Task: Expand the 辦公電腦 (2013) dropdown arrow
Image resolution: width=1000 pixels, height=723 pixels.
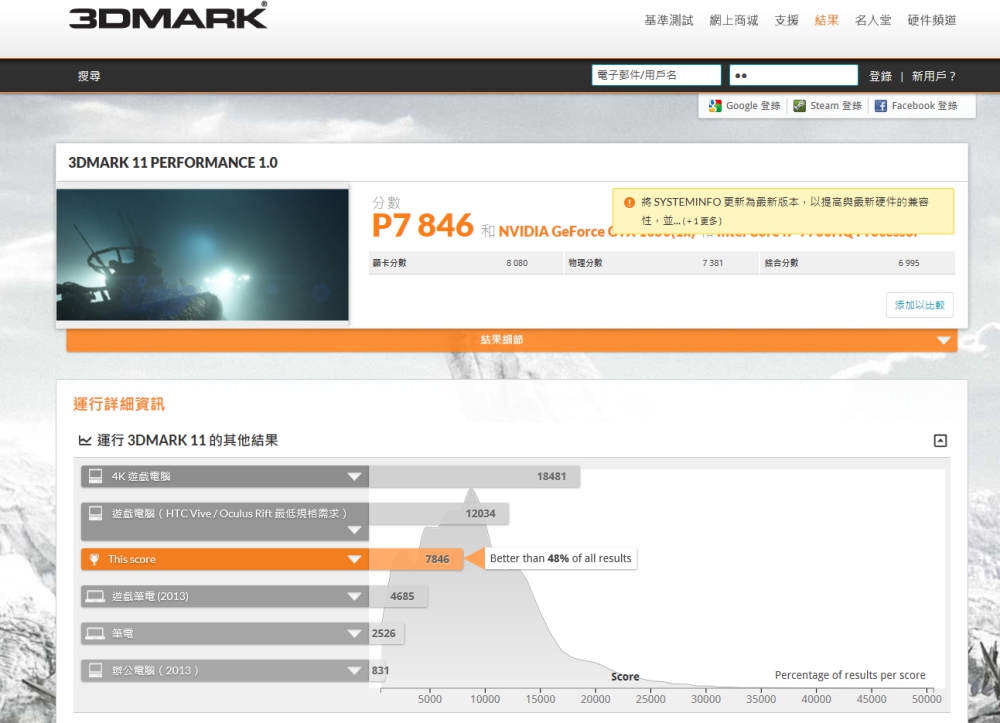Action: pos(355,670)
